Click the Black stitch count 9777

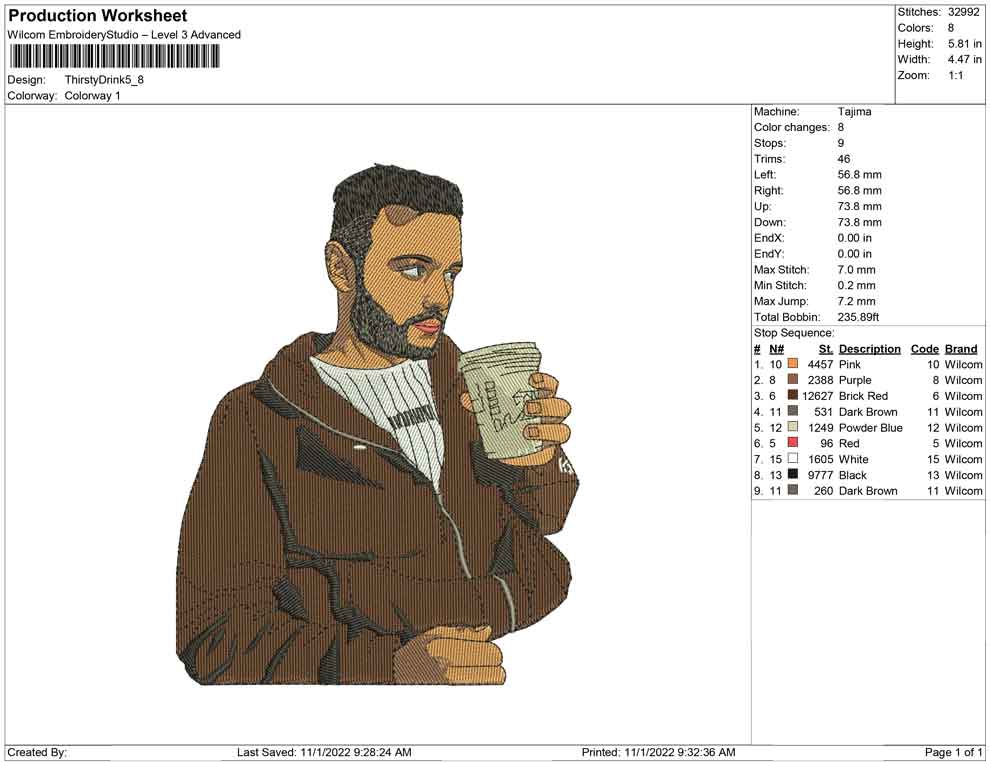820,475
